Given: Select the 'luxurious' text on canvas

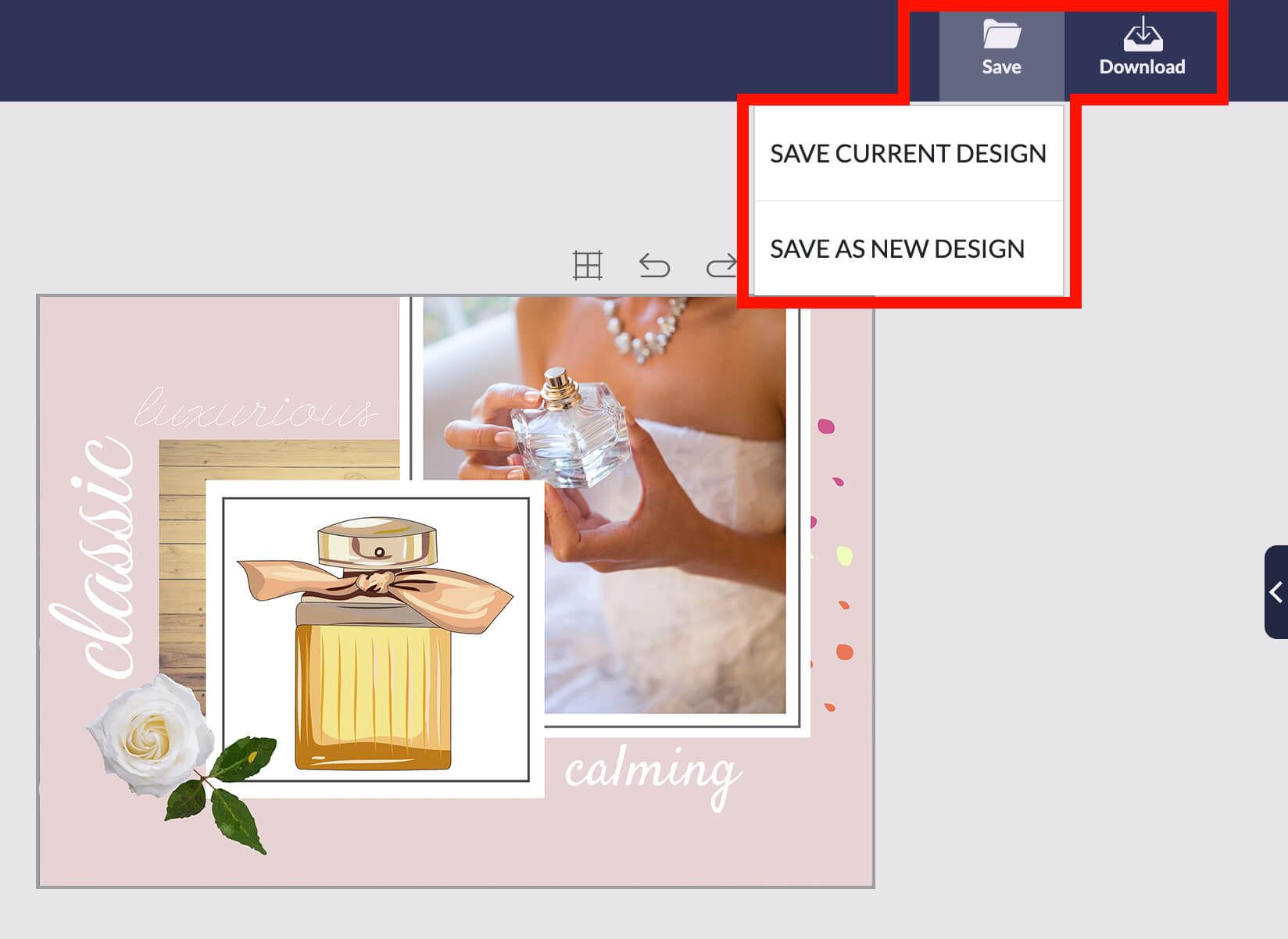Looking at the screenshot, I should (x=256, y=407).
